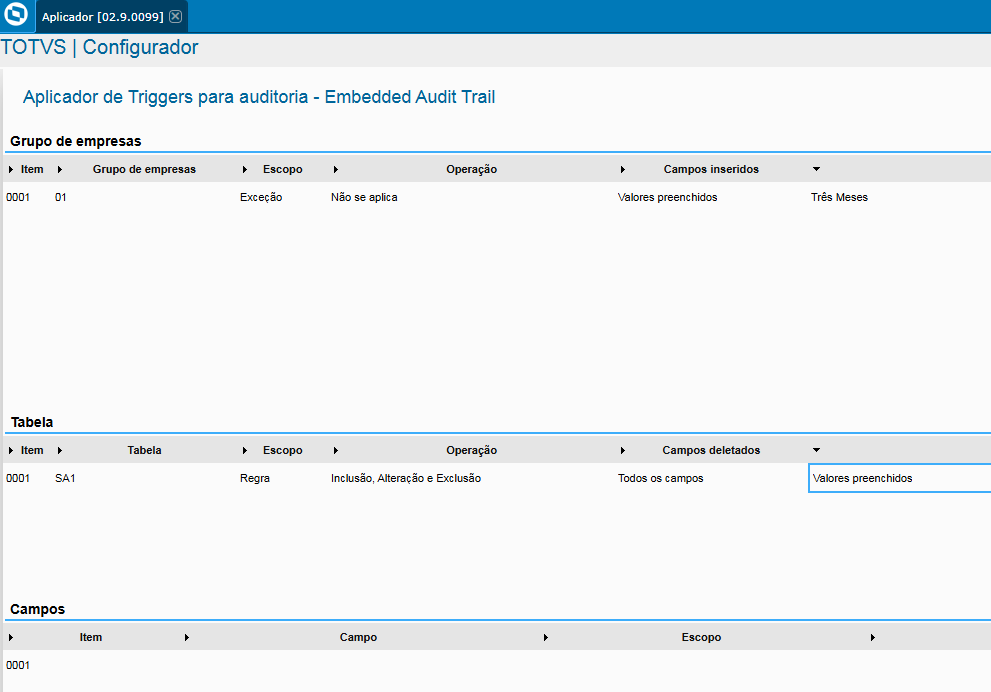The image size is (991, 692).
Task: Click Item column header in Campos grid
Action: click(91, 638)
